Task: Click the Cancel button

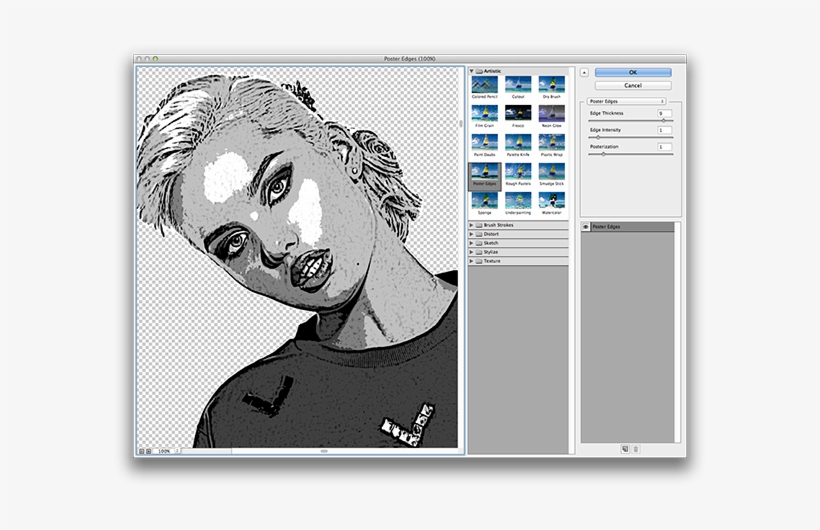Action: [x=633, y=85]
